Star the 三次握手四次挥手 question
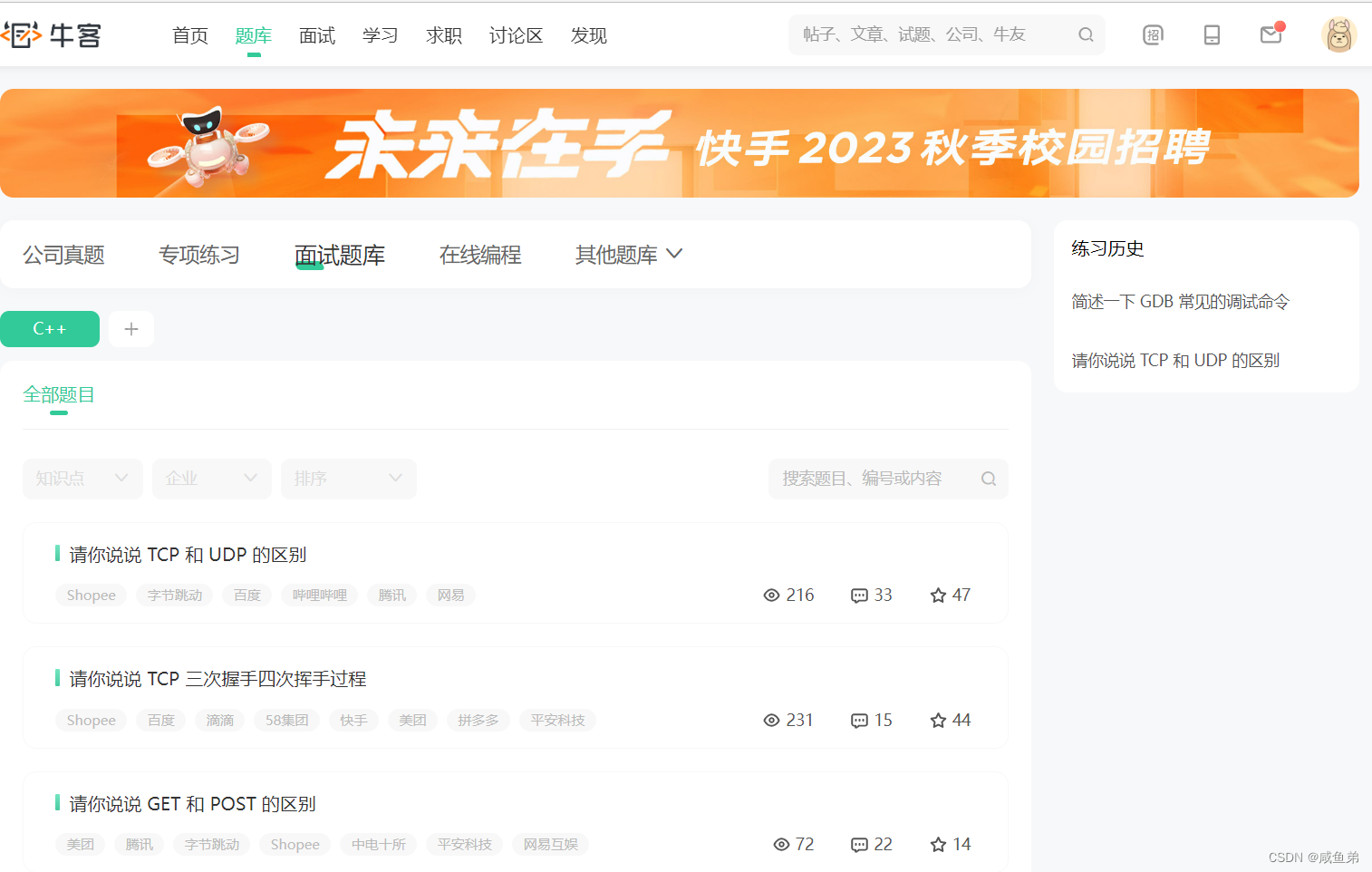This screenshot has height=872, width=1372. (938, 721)
